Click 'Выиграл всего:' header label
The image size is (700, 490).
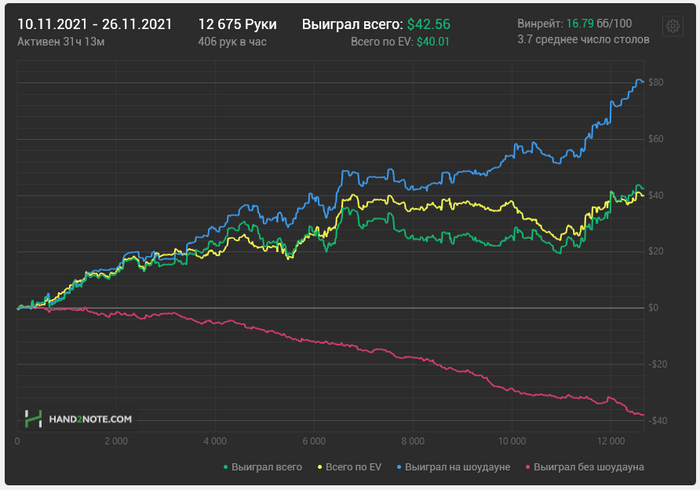[x=352, y=24]
